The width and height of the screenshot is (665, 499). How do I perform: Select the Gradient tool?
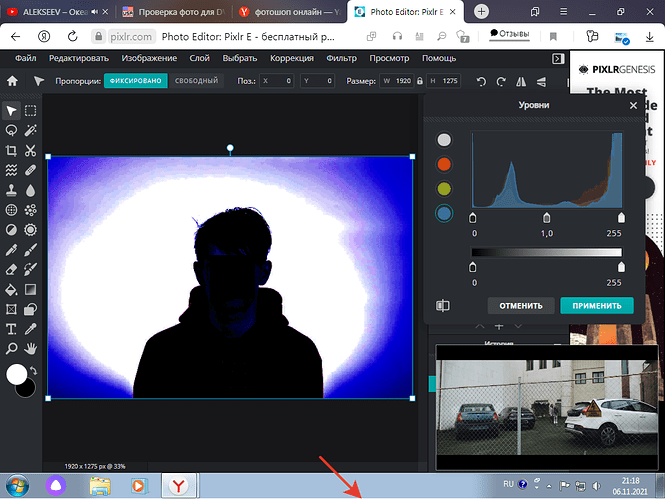[x=31, y=289]
